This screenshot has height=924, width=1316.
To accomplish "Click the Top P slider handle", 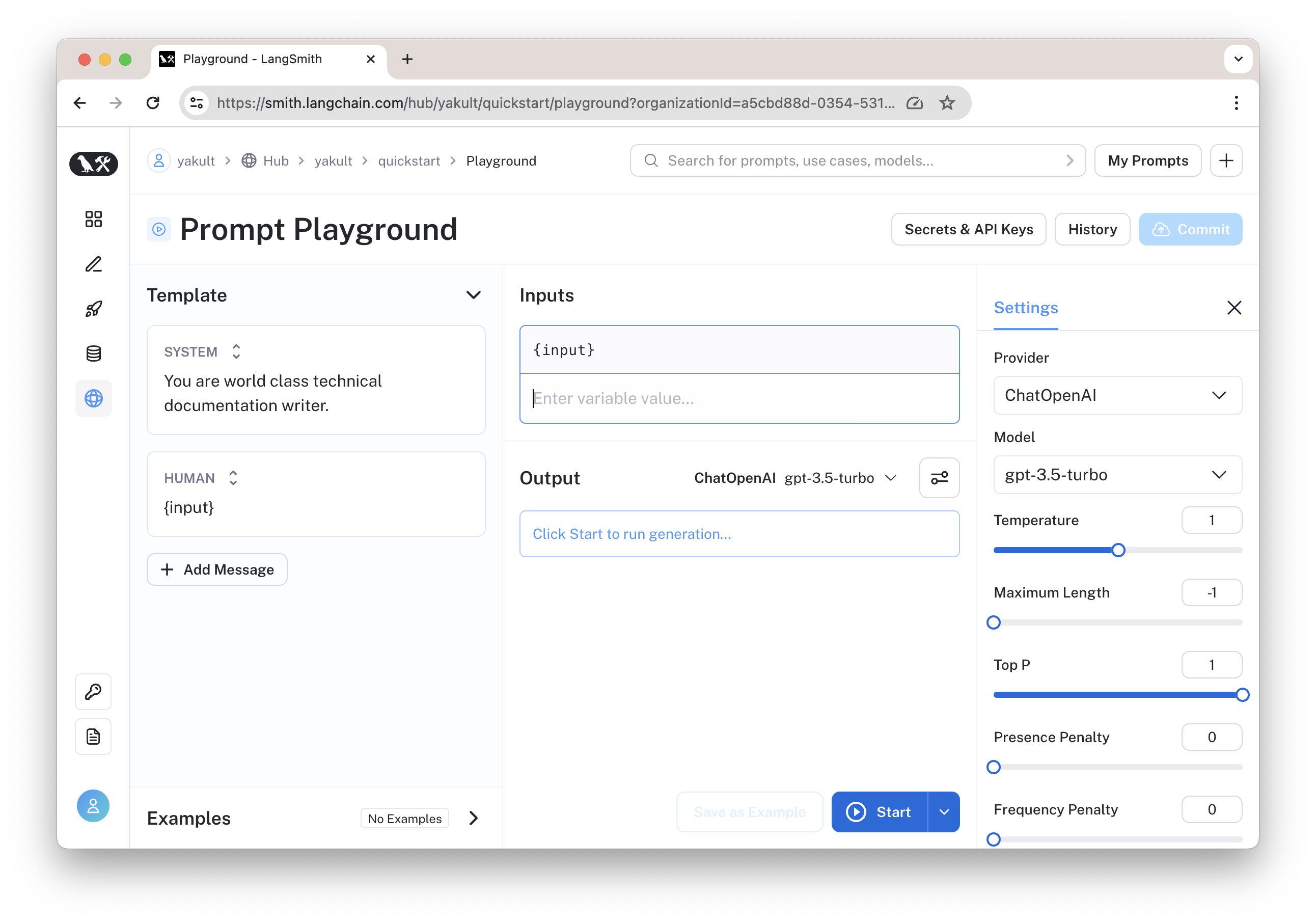I will [1242, 695].
